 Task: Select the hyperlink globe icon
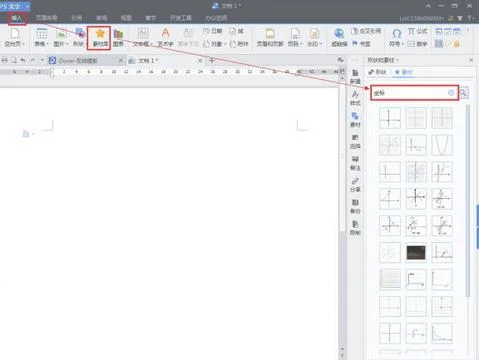(339, 34)
